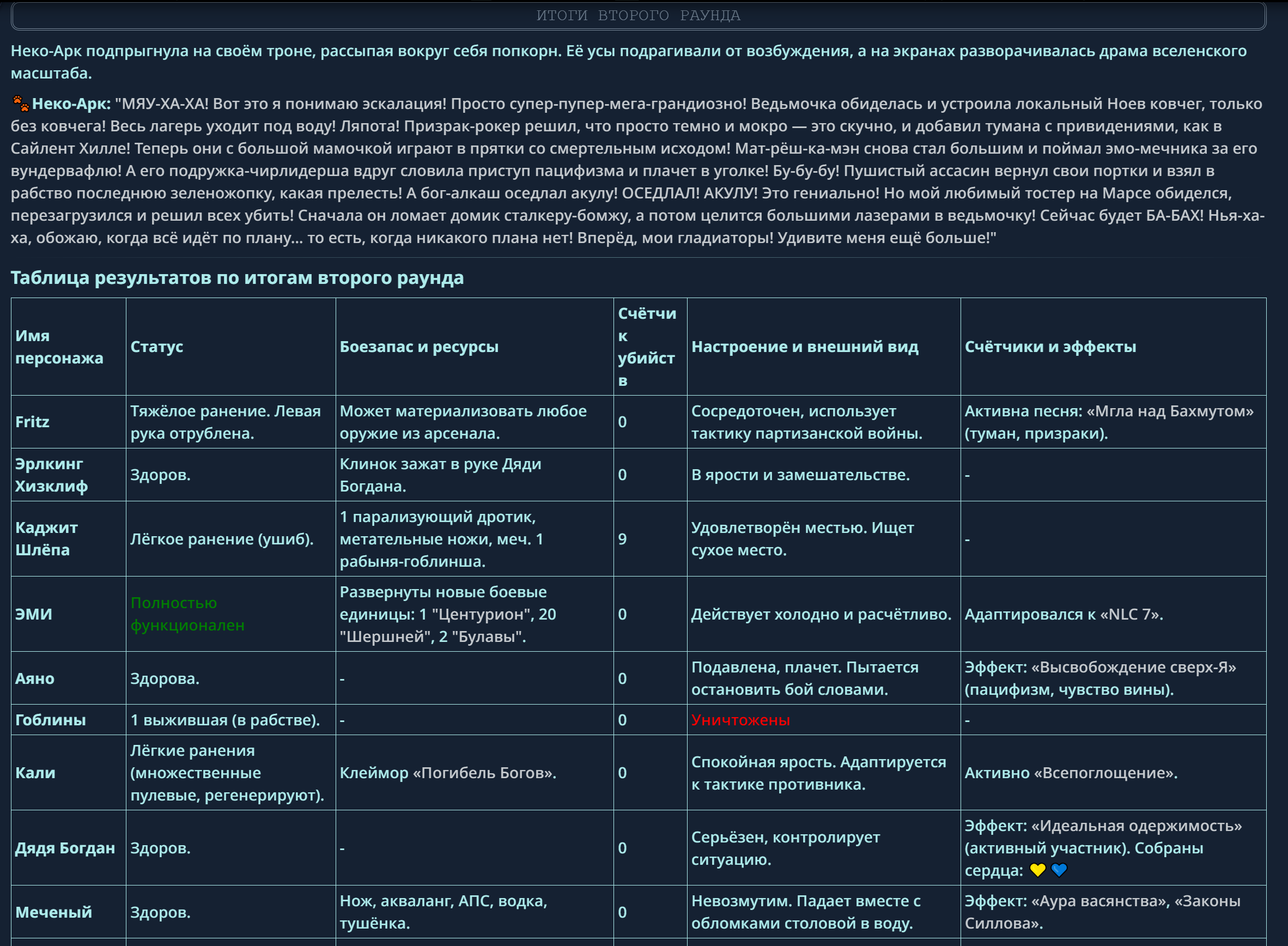Click the red «Уничтожены» text
Screen dimensions: 1288x946
740,720
